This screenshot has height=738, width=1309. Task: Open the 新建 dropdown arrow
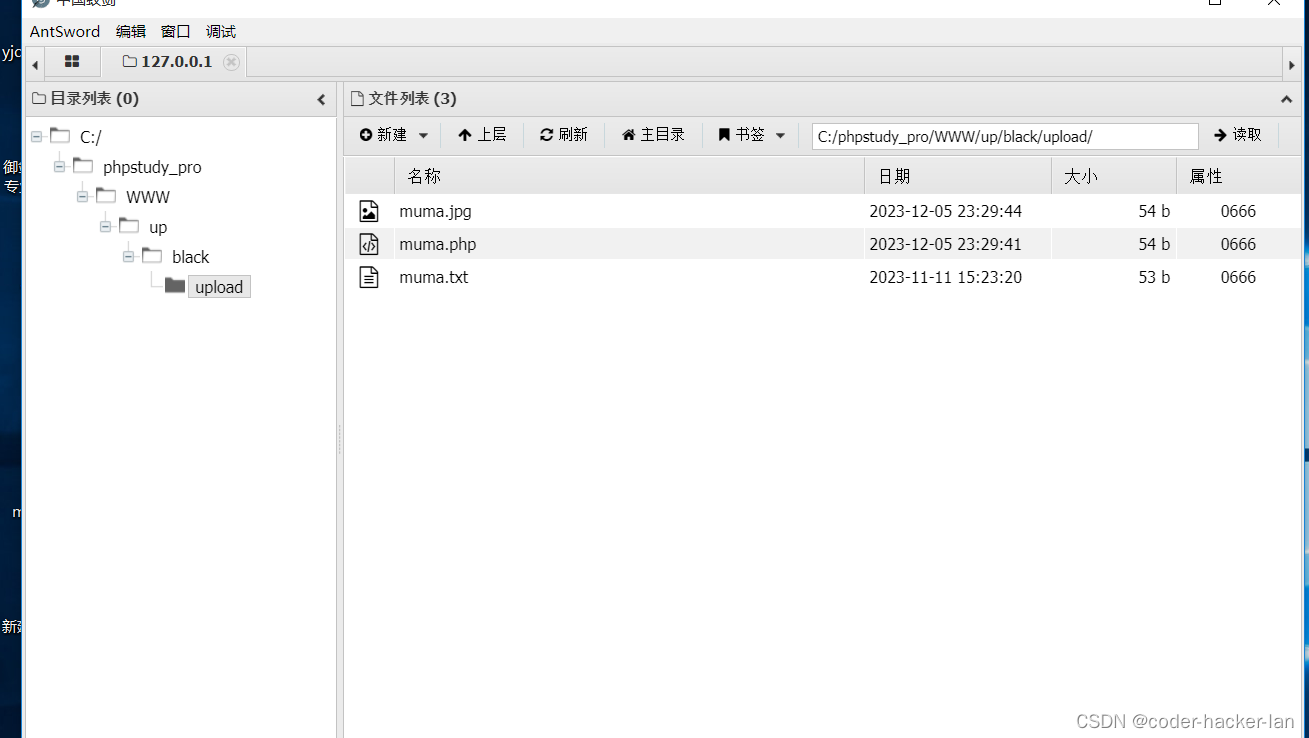point(423,135)
